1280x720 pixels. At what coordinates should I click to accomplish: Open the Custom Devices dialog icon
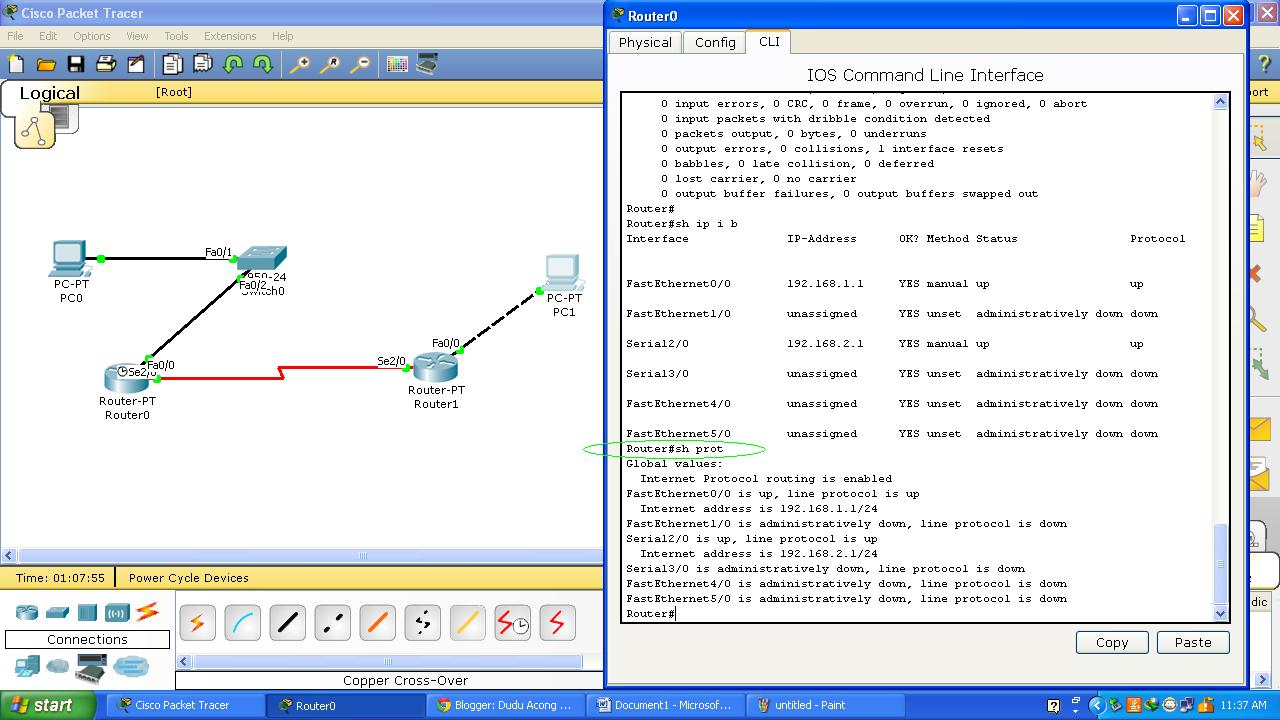[427, 64]
